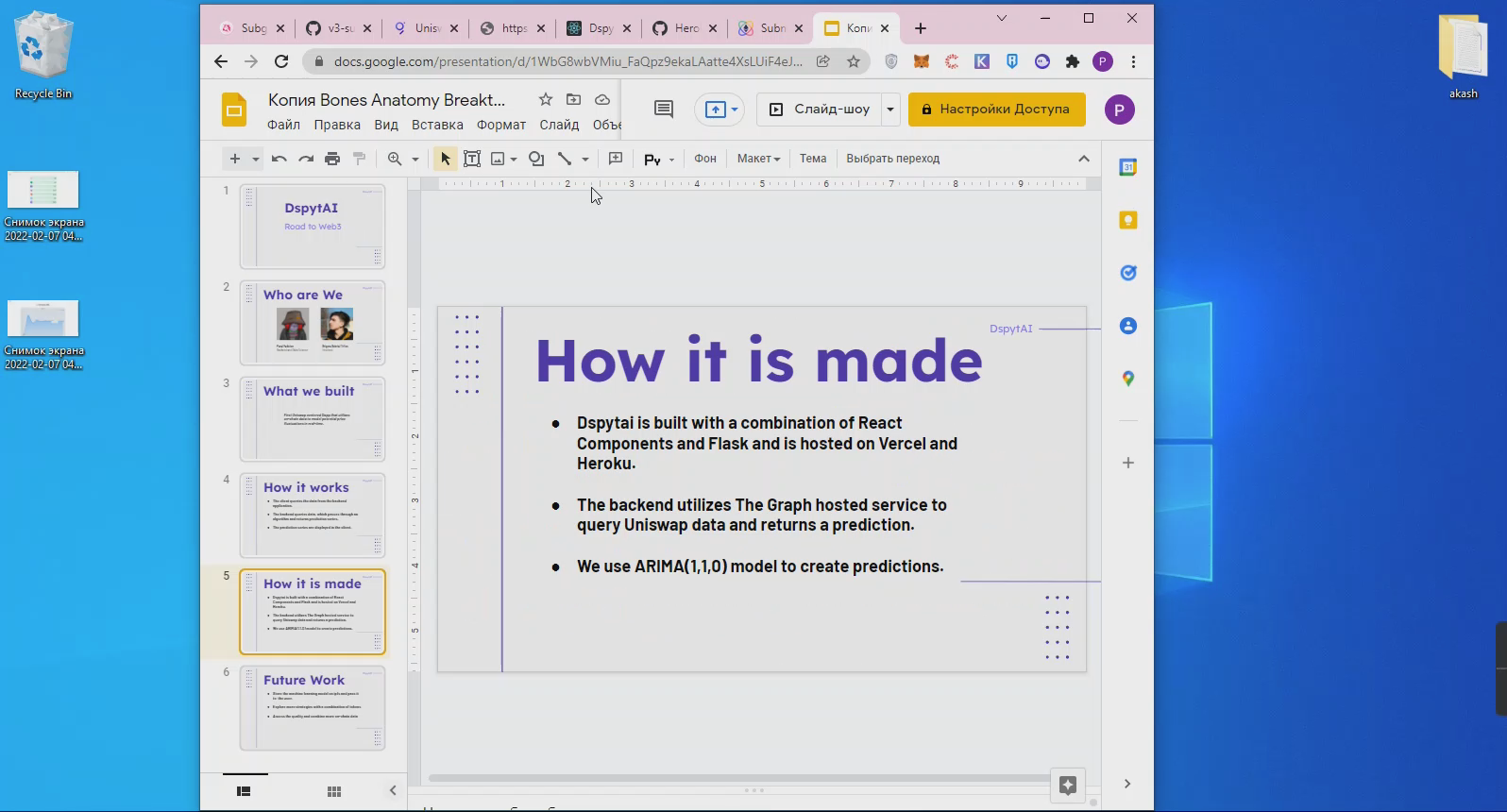Open Google Calendar side panel

pyautogui.click(x=1127, y=167)
